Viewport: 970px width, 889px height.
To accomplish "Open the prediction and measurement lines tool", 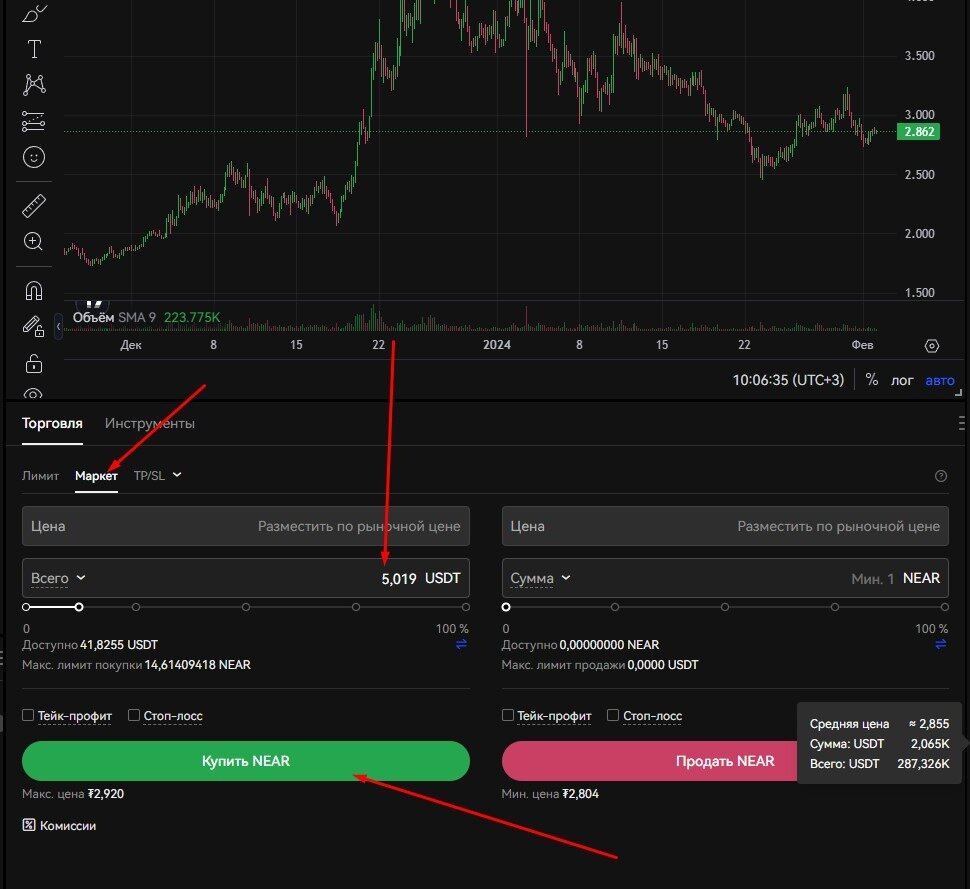I will [33, 121].
